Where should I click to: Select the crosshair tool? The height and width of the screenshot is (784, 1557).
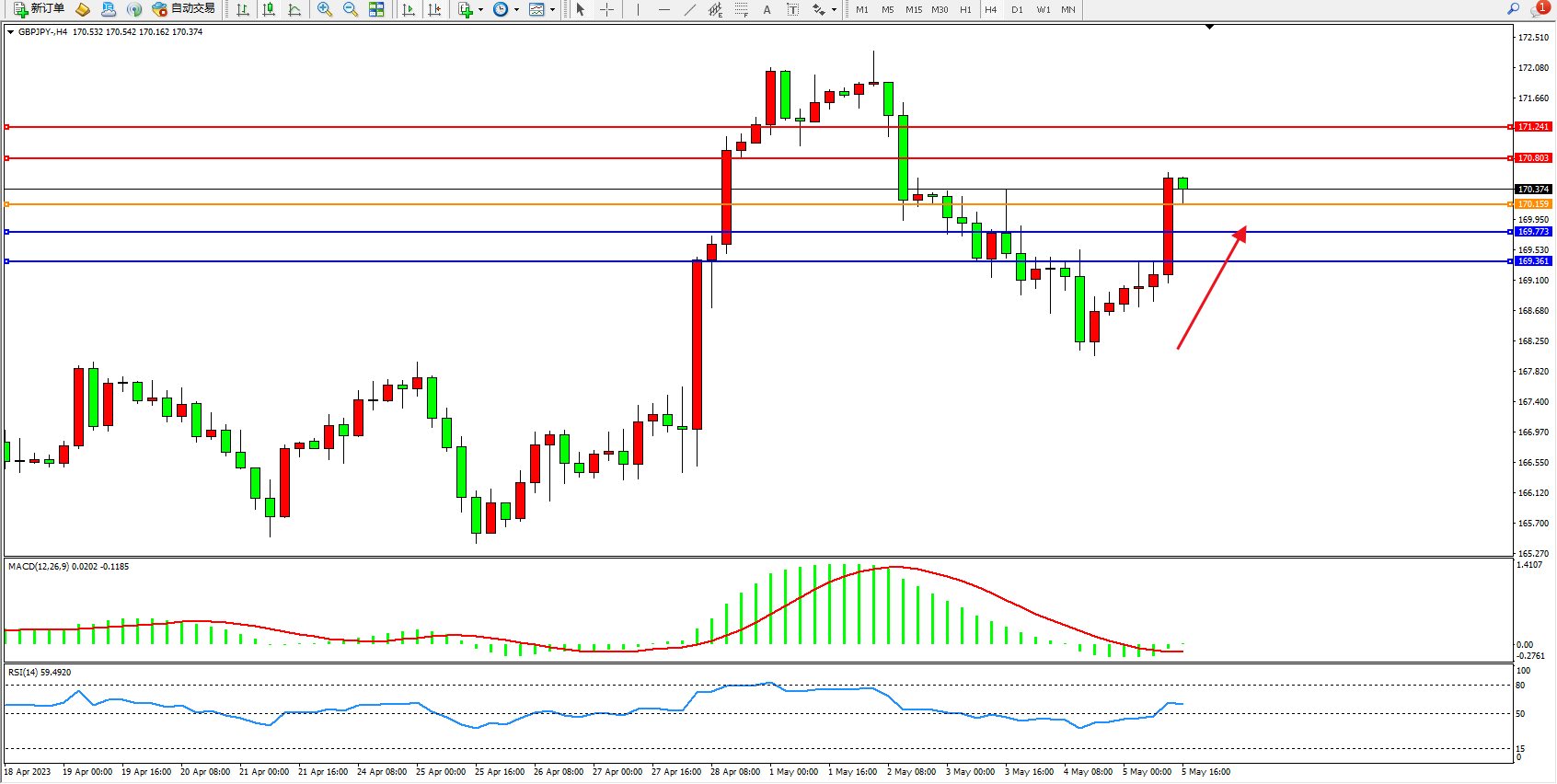pyautogui.click(x=607, y=9)
